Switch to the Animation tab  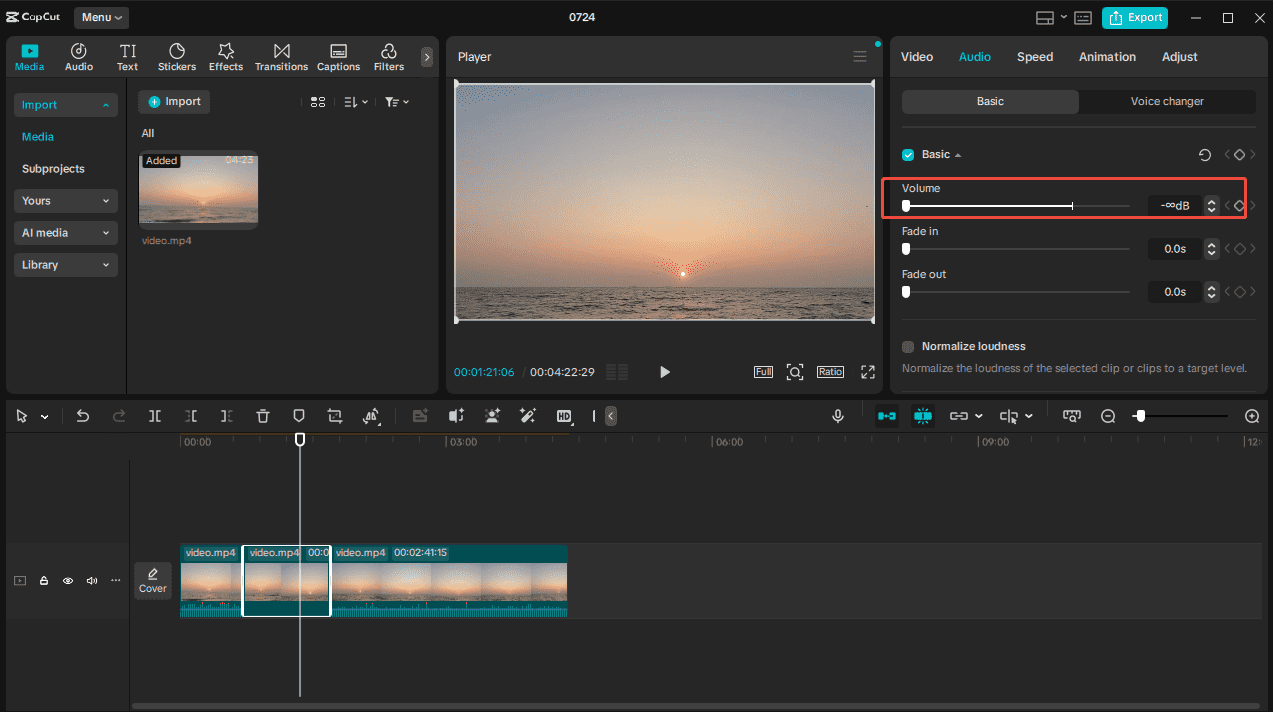(1107, 57)
